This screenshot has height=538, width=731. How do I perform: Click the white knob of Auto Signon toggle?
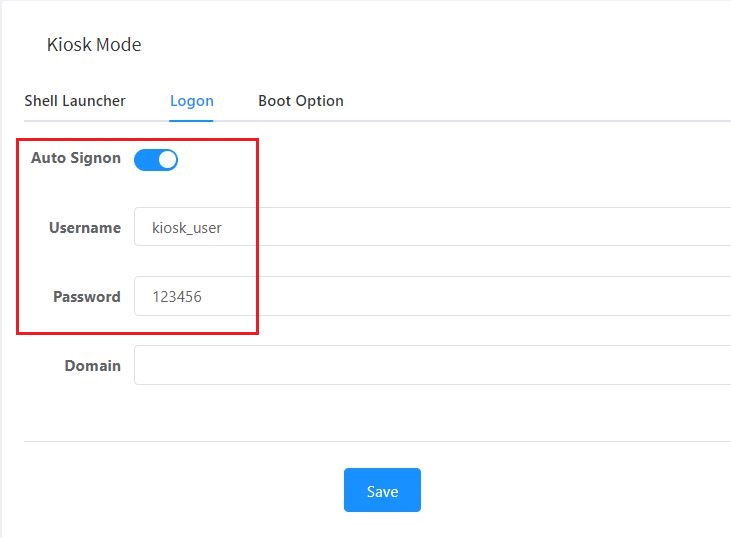[x=167, y=159]
